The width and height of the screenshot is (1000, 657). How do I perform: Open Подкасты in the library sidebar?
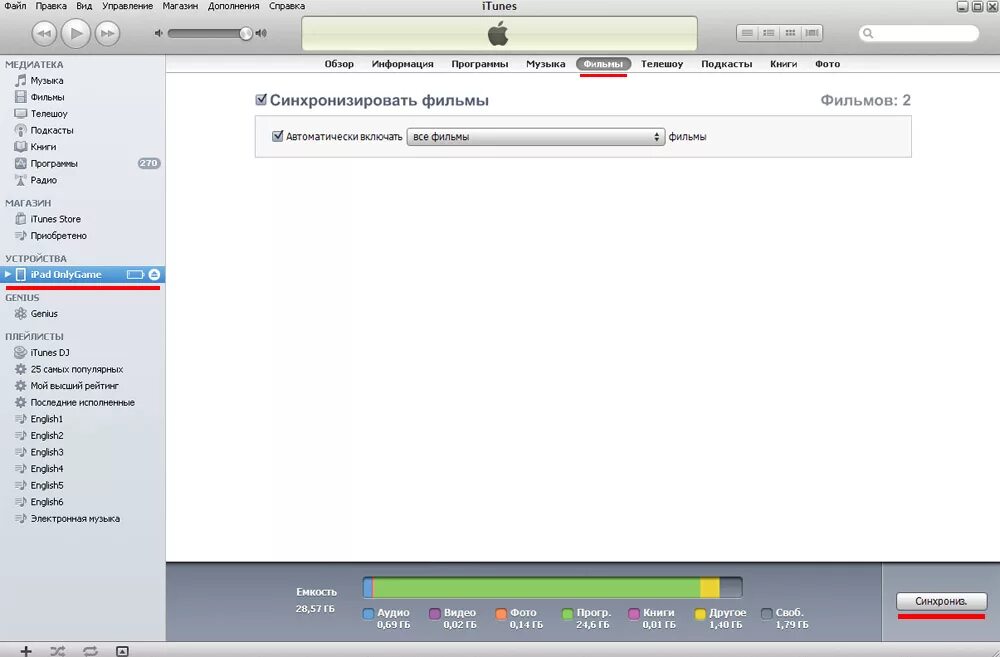coord(83,130)
